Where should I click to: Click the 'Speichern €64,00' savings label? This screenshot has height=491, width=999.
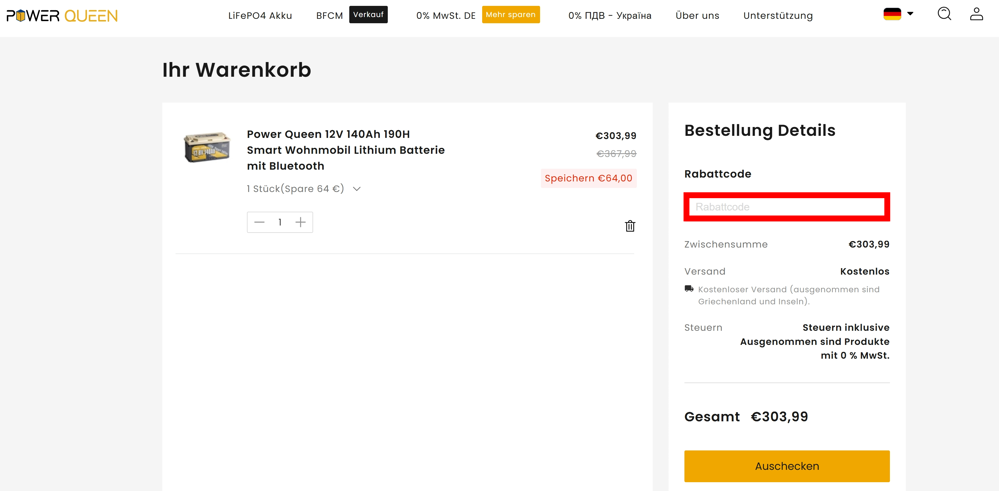tap(589, 178)
